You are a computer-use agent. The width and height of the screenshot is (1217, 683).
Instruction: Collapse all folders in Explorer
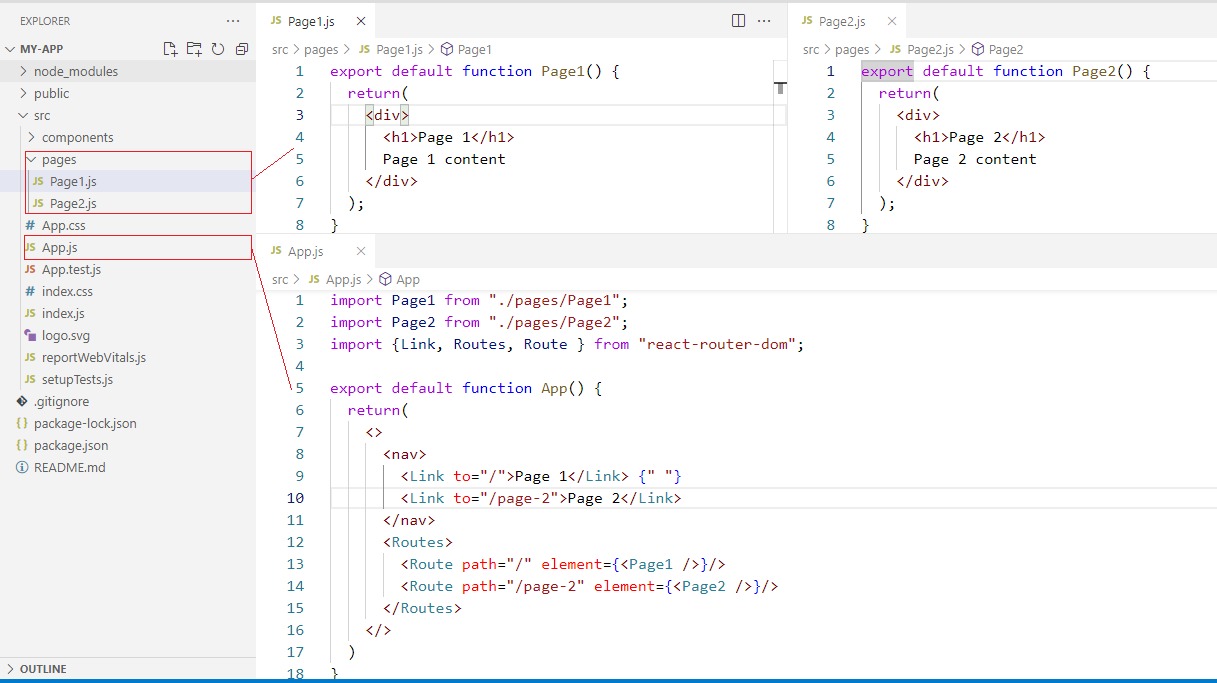pyautogui.click(x=242, y=49)
